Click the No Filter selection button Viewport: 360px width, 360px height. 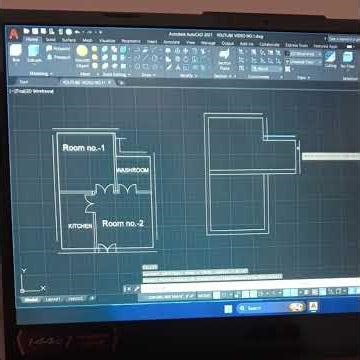(348, 60)
